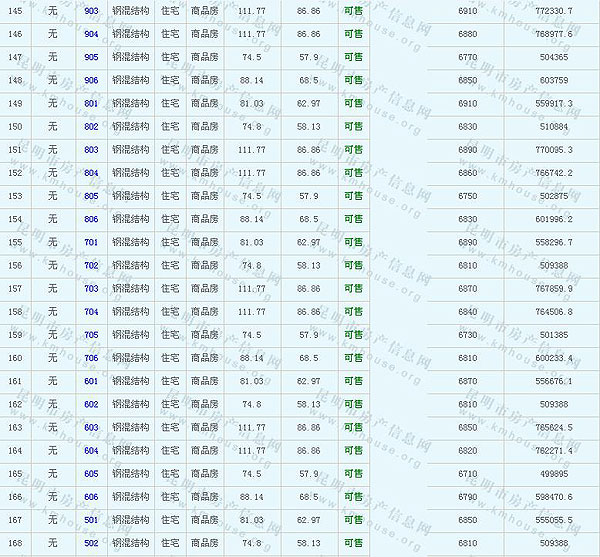Select room 501 link
Image resolution: width=600 pixels, height=557 pixels.
point(91,520)
